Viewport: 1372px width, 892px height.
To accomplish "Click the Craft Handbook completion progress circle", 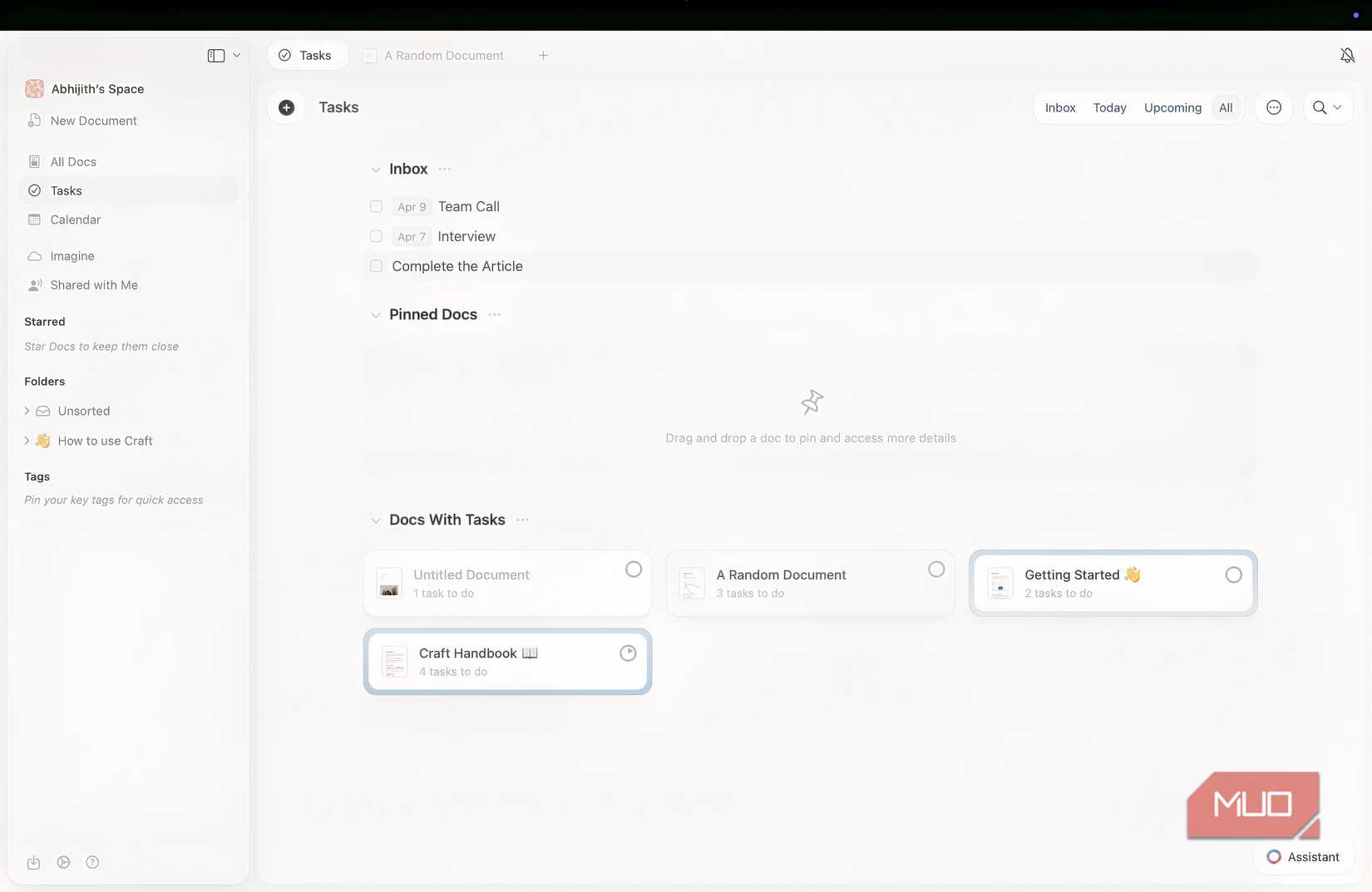I will (x=628, y=653).
